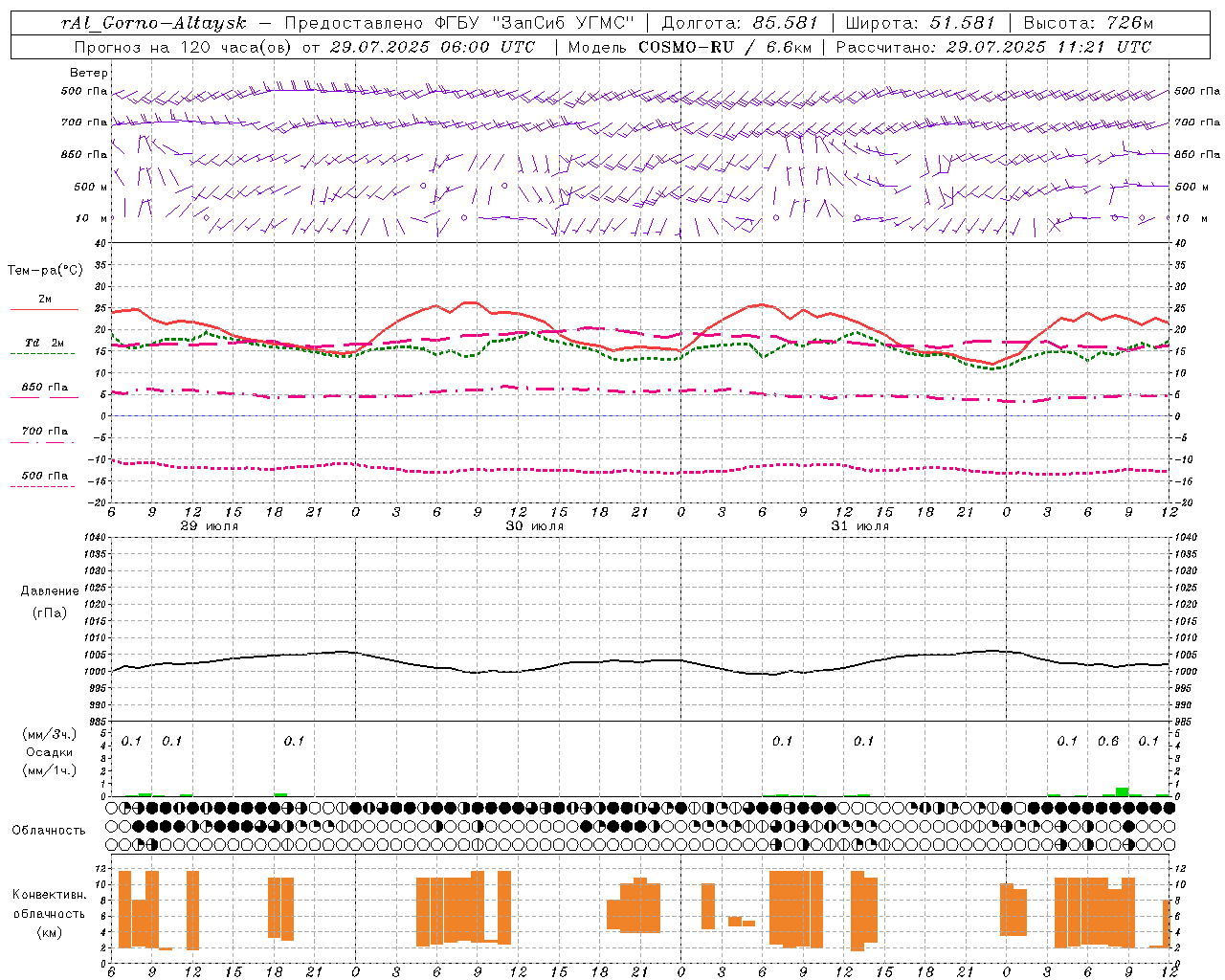
Task: Click the 31 июля date label
Action: (x=860, y=526)
